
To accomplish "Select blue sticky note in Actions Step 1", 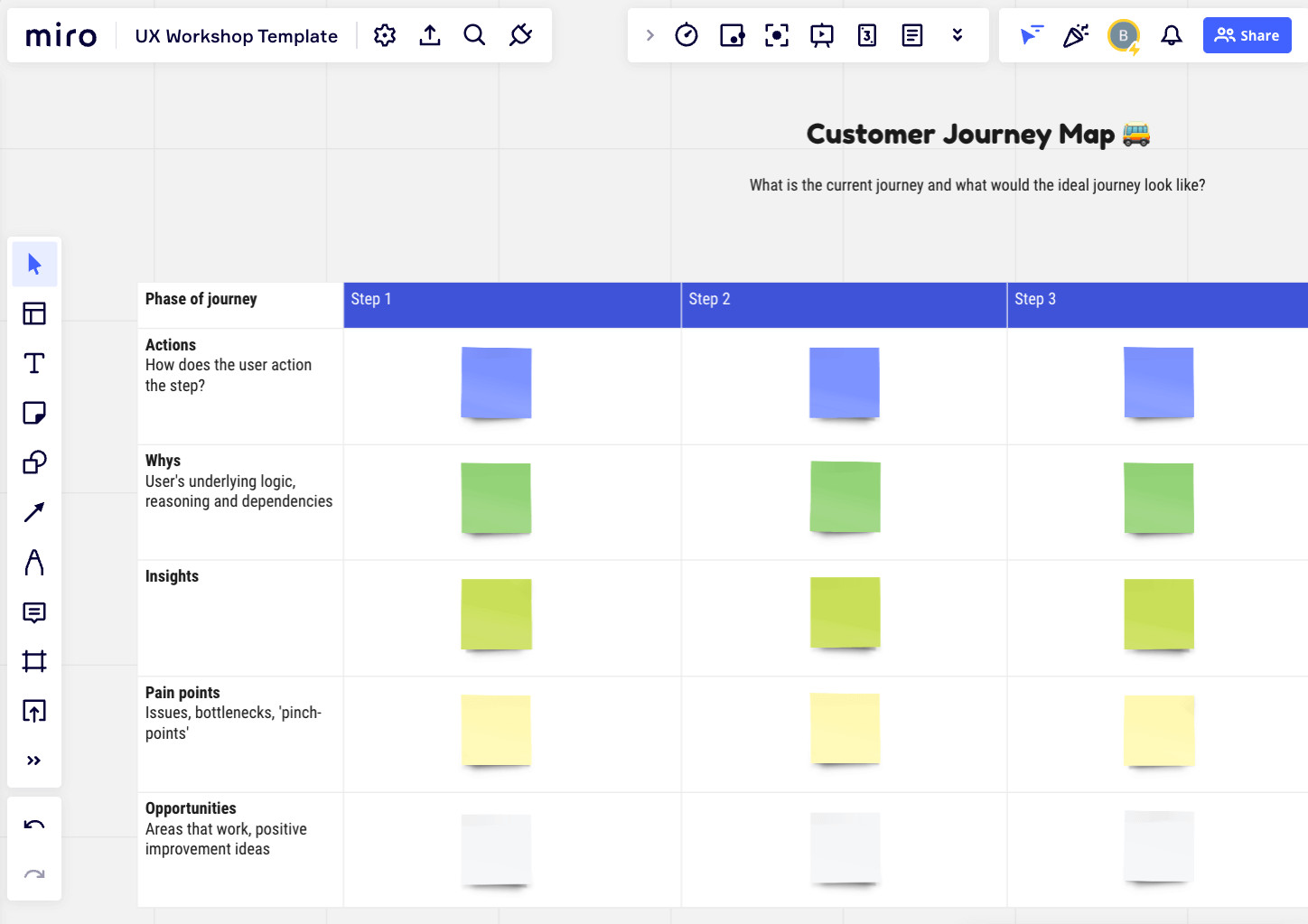I will point(496,383).
